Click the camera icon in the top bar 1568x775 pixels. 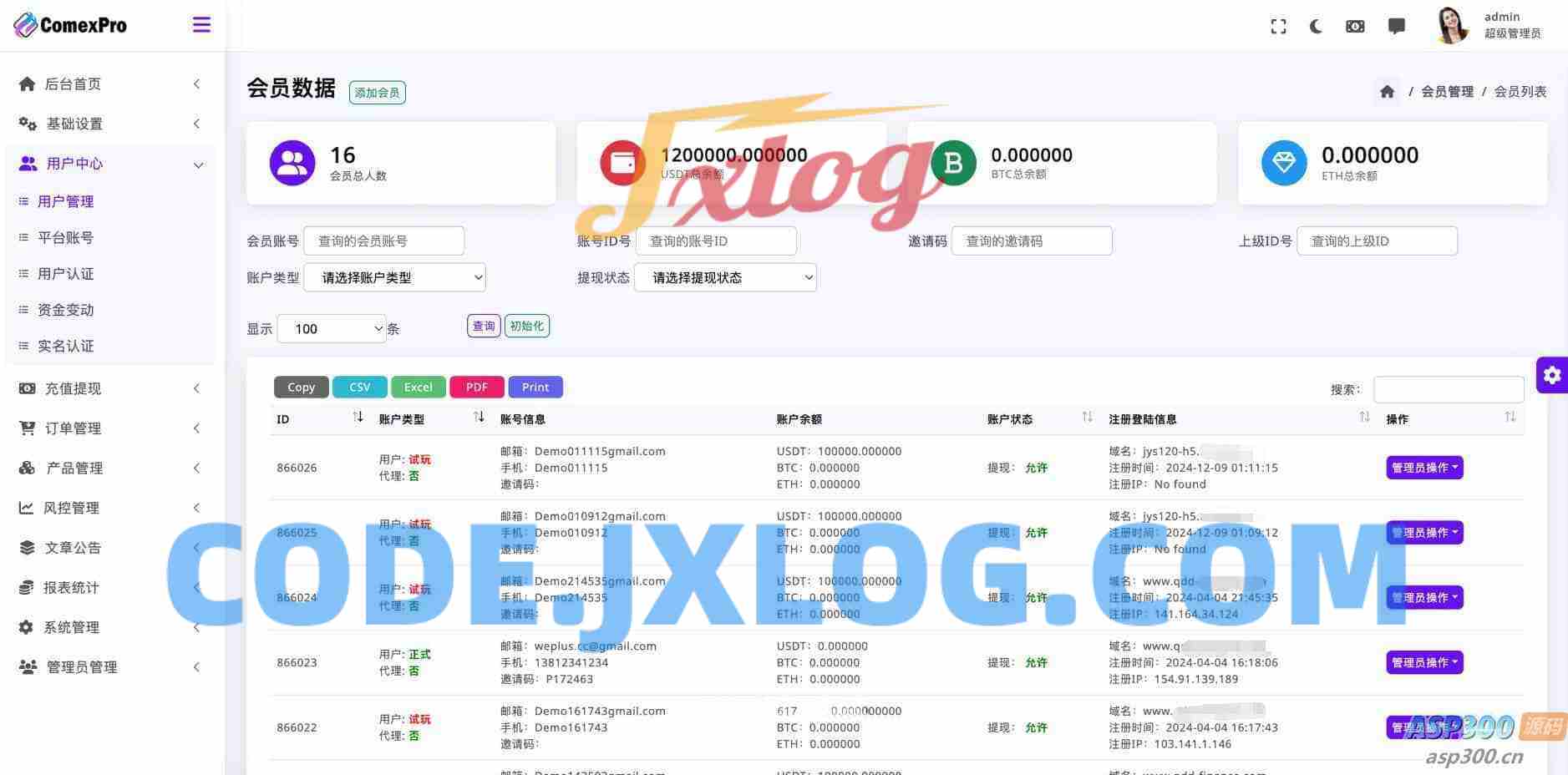[1355, 26]
